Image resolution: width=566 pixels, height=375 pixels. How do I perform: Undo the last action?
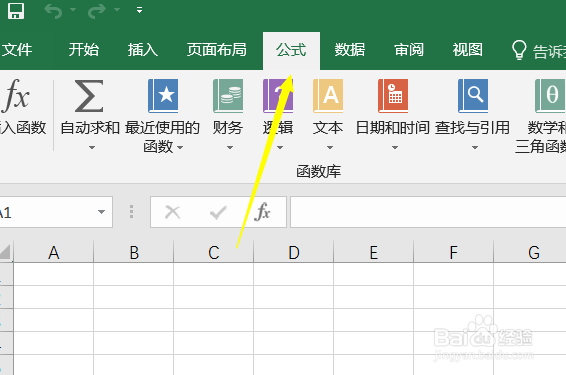[x=53, y=11]
